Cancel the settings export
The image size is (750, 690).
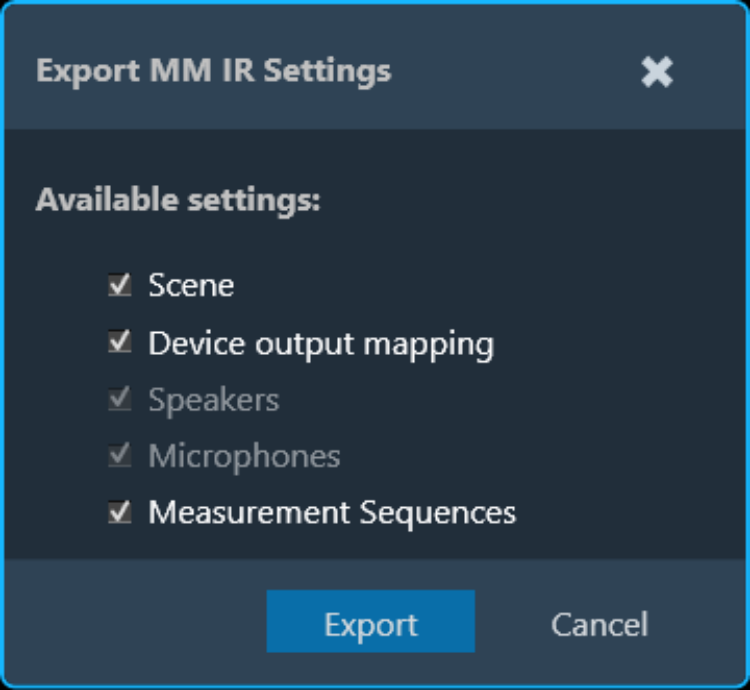click(x=599, y=624)
